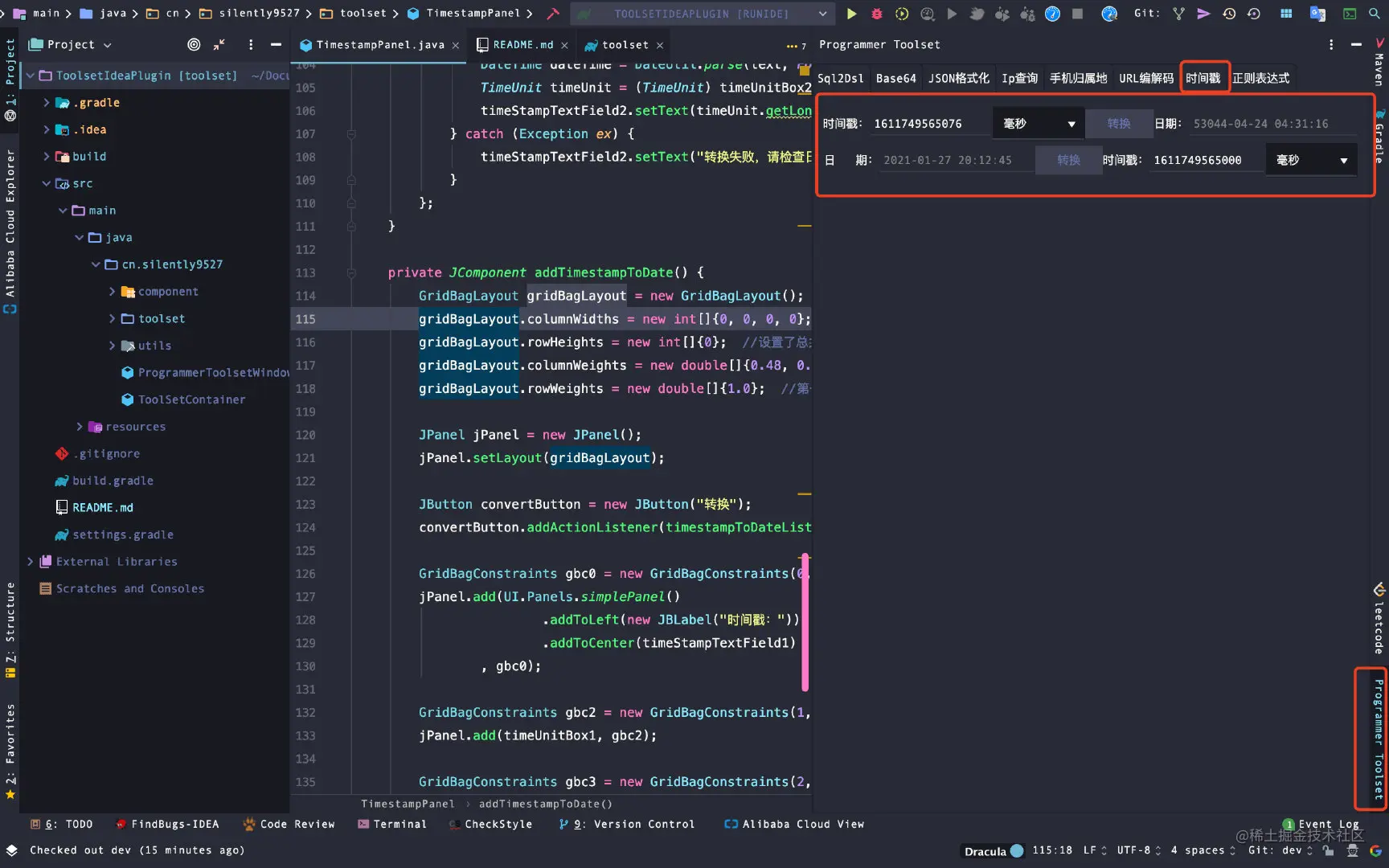Viewport: 1389px width, 868px height.
Task: Click the 转换 button in the 日期 row
Action: click(1068, 160)
